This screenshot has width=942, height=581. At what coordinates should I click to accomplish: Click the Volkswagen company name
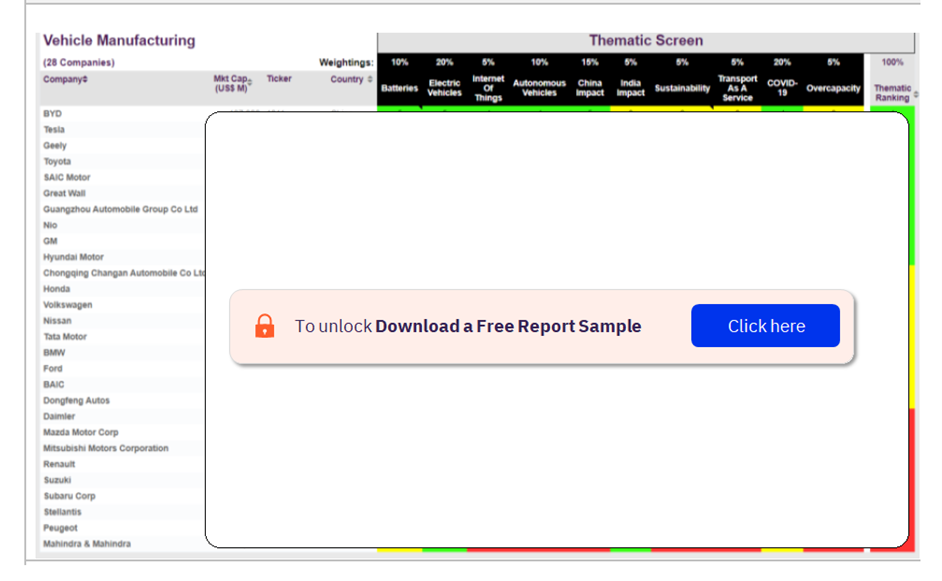point(68,305)
